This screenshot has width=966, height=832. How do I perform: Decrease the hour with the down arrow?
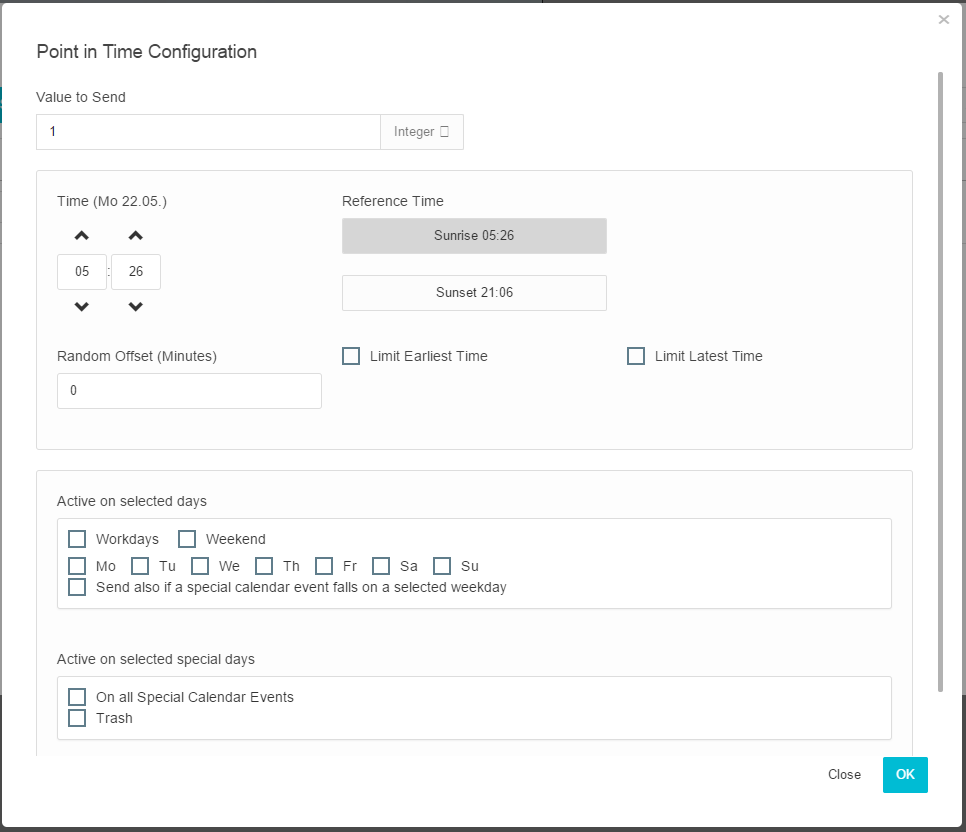[x=82, y=307]
